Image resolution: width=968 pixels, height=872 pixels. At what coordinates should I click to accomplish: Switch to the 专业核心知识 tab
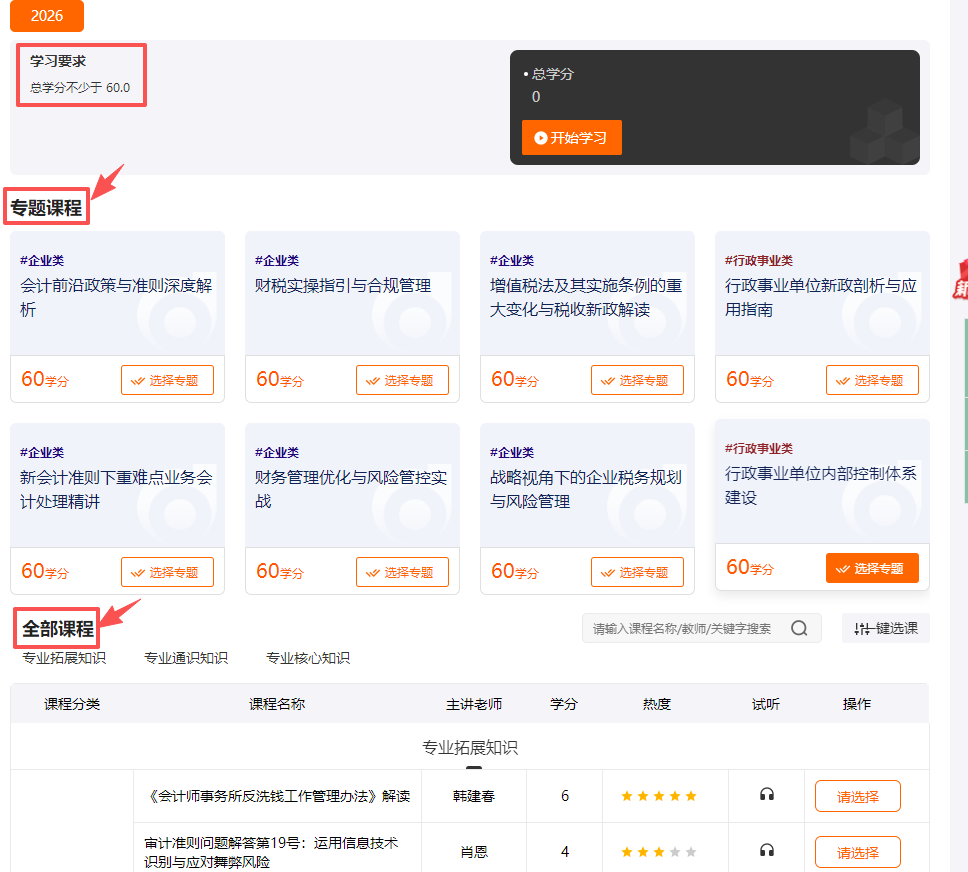click(306, 657)
